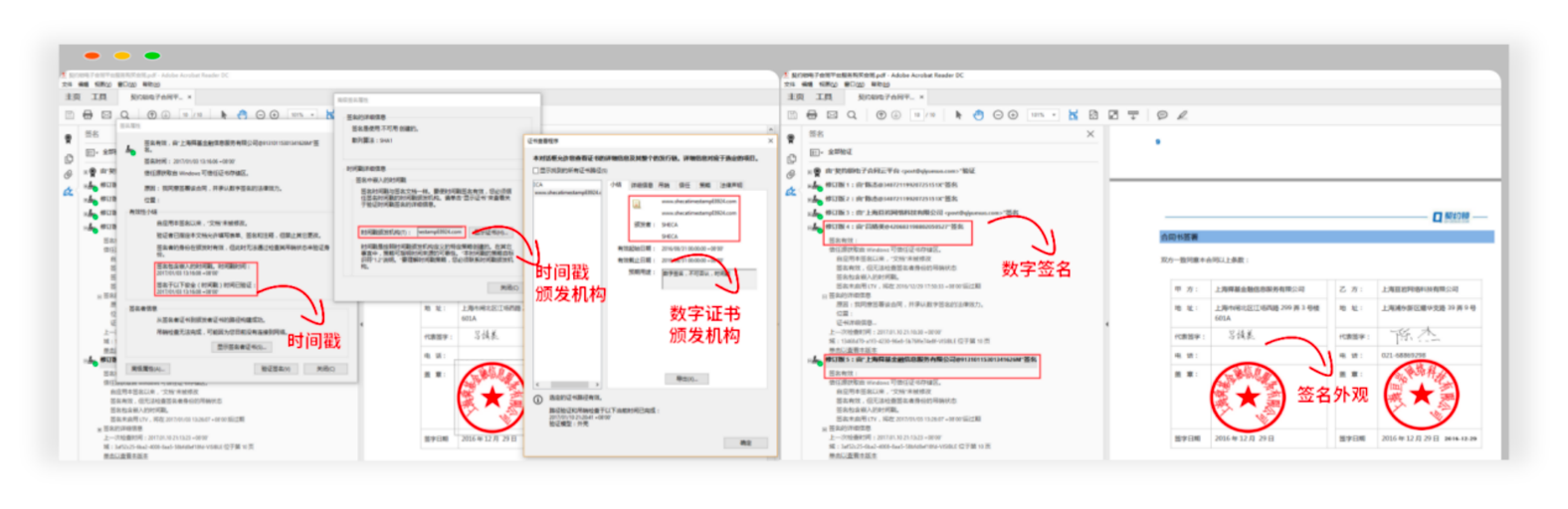Open Page Thumbnails sidebar icon in right window
This screenshot has width=1568, height=509.
[791, 159]
